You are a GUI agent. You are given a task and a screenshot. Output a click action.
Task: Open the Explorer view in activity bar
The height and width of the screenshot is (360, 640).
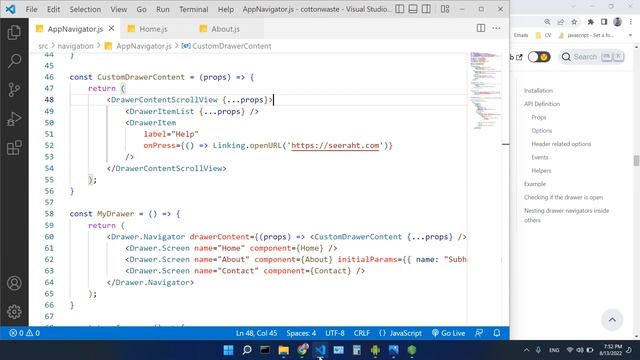click(x=14, y=32)
